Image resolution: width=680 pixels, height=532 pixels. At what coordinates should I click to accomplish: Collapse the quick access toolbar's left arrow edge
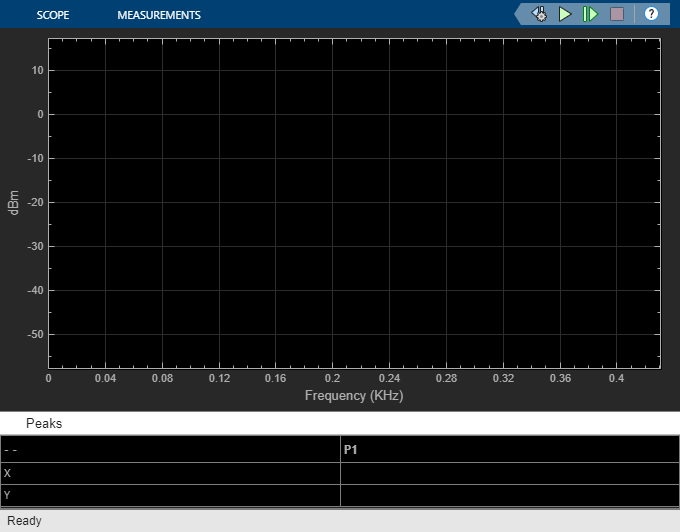(x=518, y=14)
